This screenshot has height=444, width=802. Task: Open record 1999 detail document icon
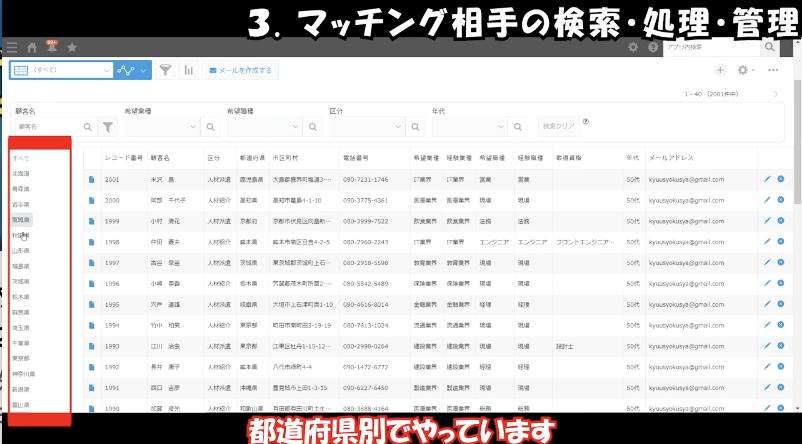[91, 221]
